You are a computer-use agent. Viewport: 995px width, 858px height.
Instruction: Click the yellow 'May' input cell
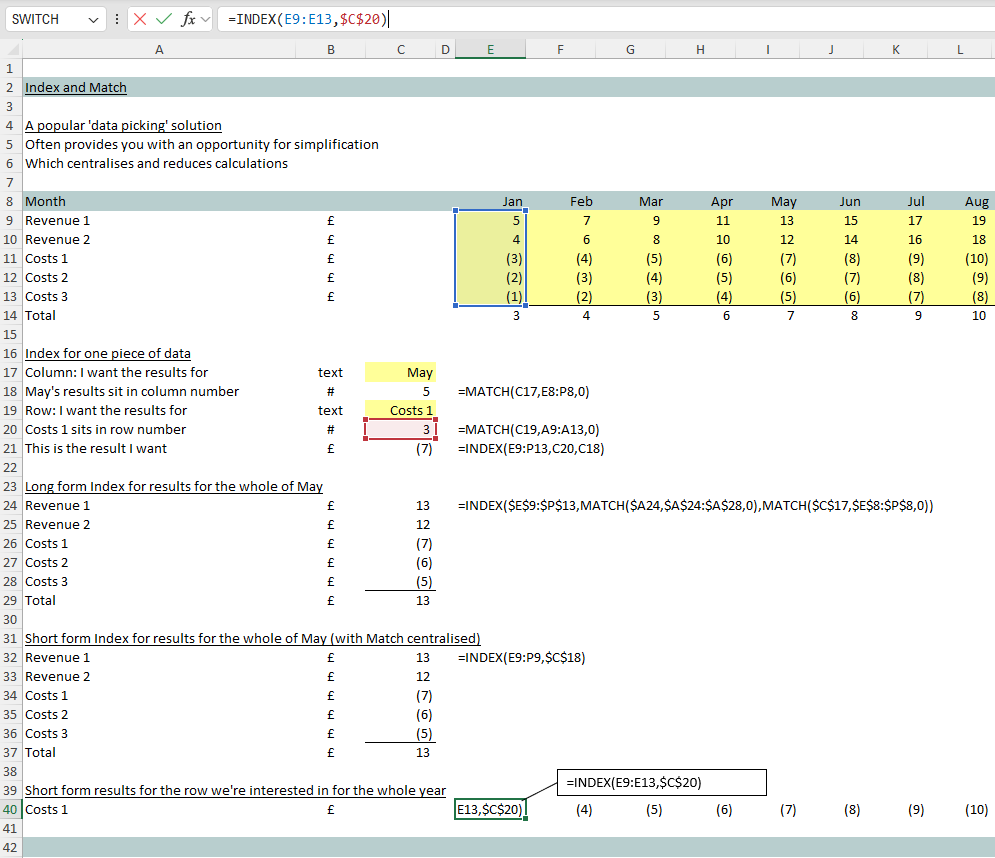tap(401, 372)
